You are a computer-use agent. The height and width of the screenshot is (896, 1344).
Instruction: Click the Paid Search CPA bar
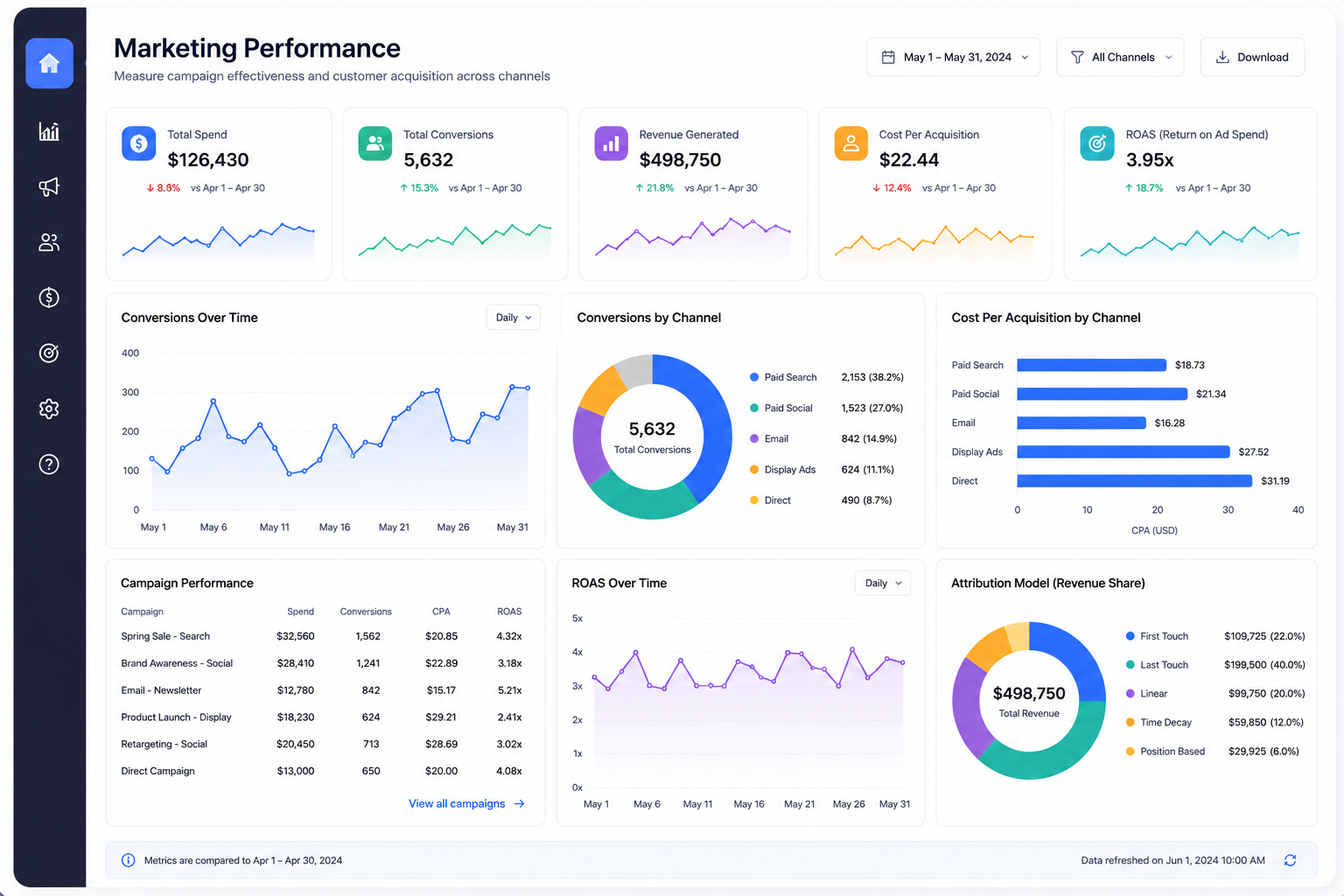click(1091, 365)
